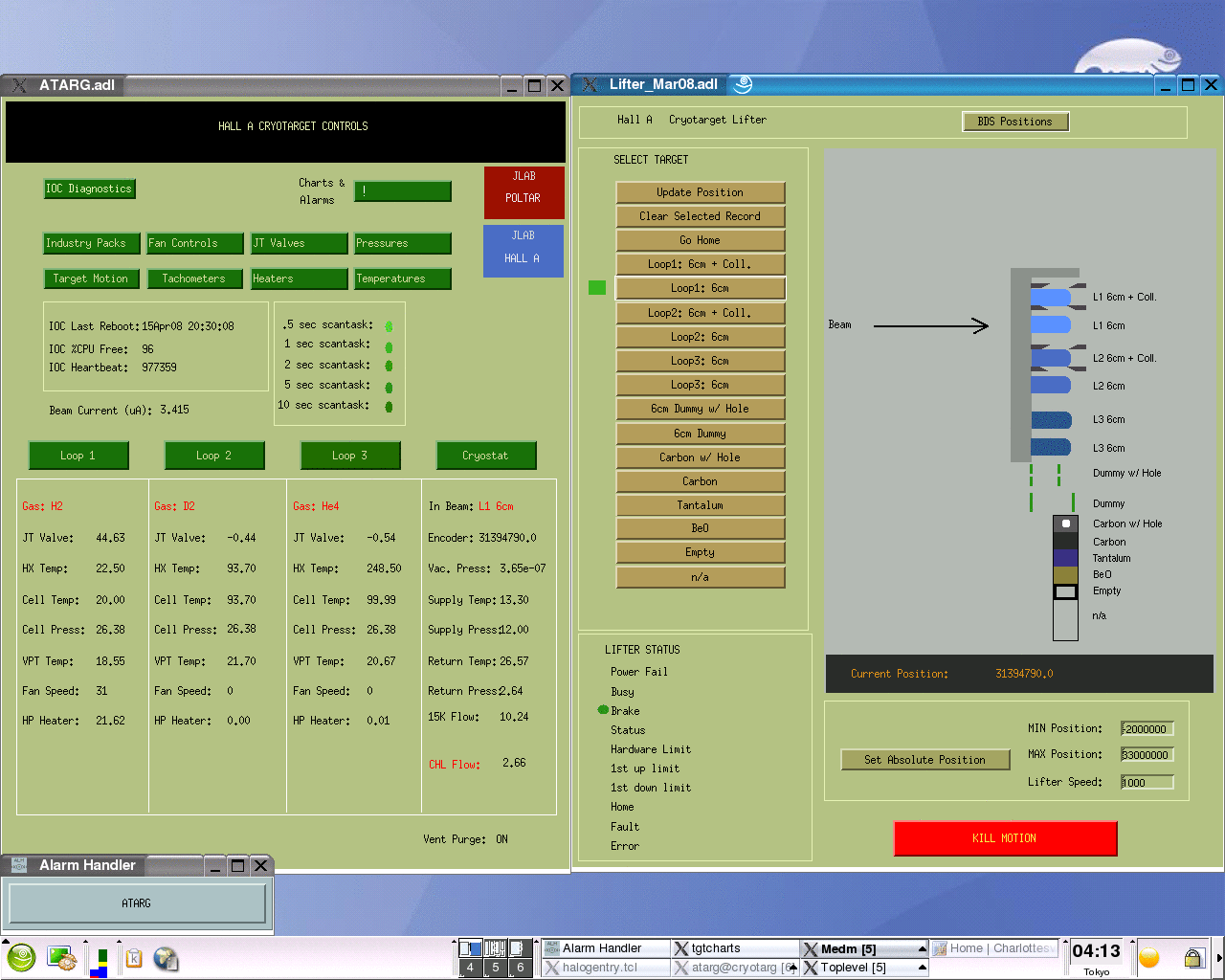The width and height of the screenshot is (1225, 980).
Task: Select target 6cm Dummy
Action: click(701, 434)
